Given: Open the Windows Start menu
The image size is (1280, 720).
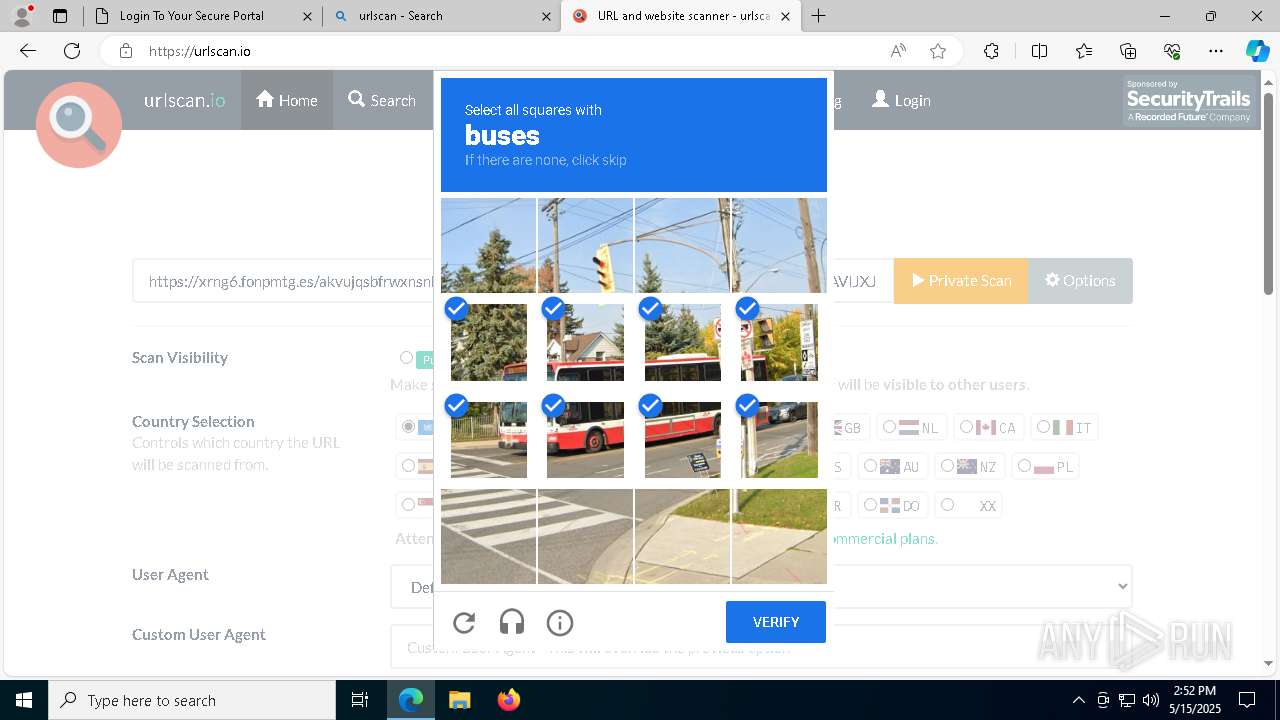Looking at the screenshot, I should click(24, 700).
